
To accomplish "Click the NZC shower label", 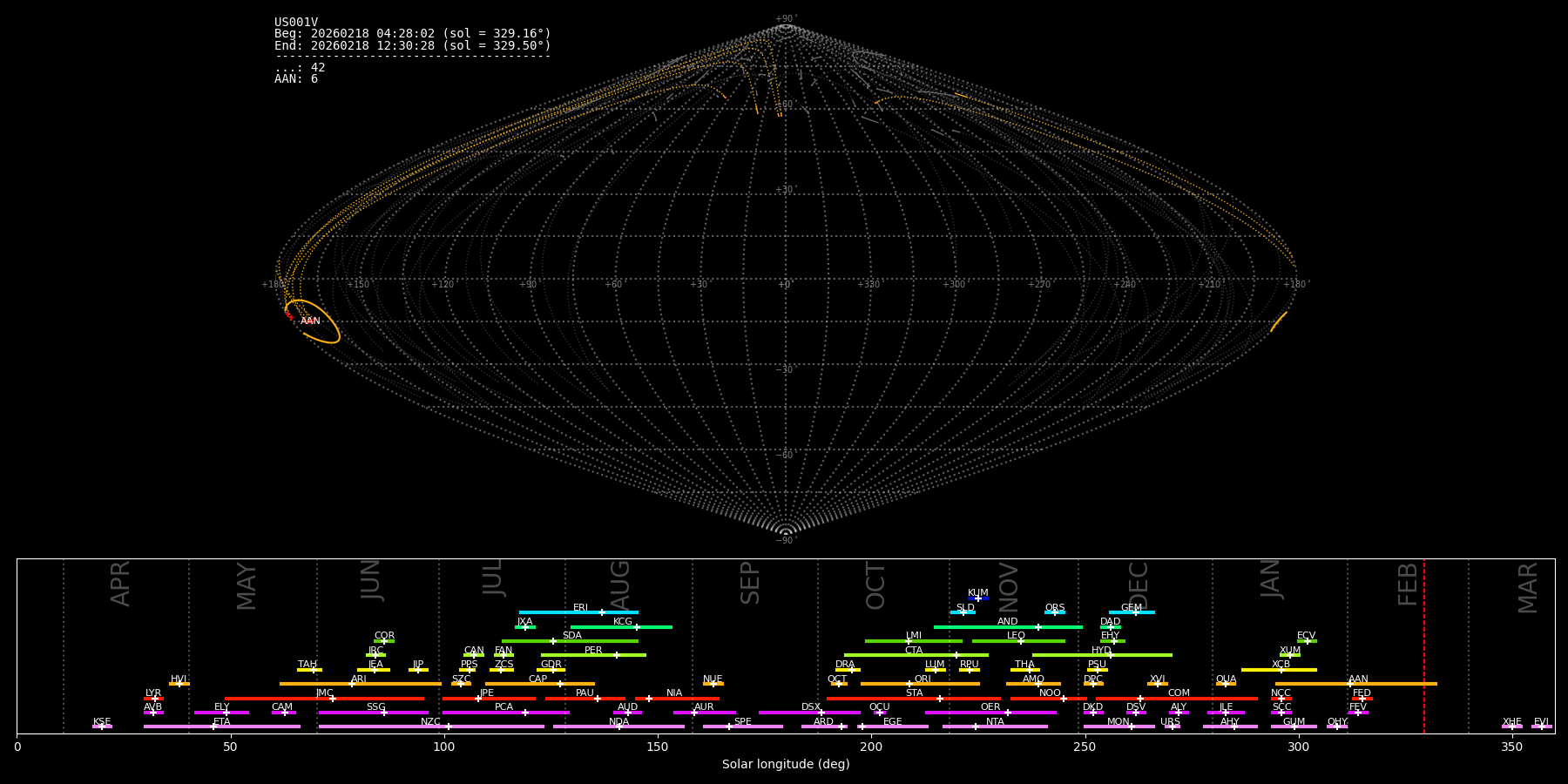I will click(x=430, y=722).
